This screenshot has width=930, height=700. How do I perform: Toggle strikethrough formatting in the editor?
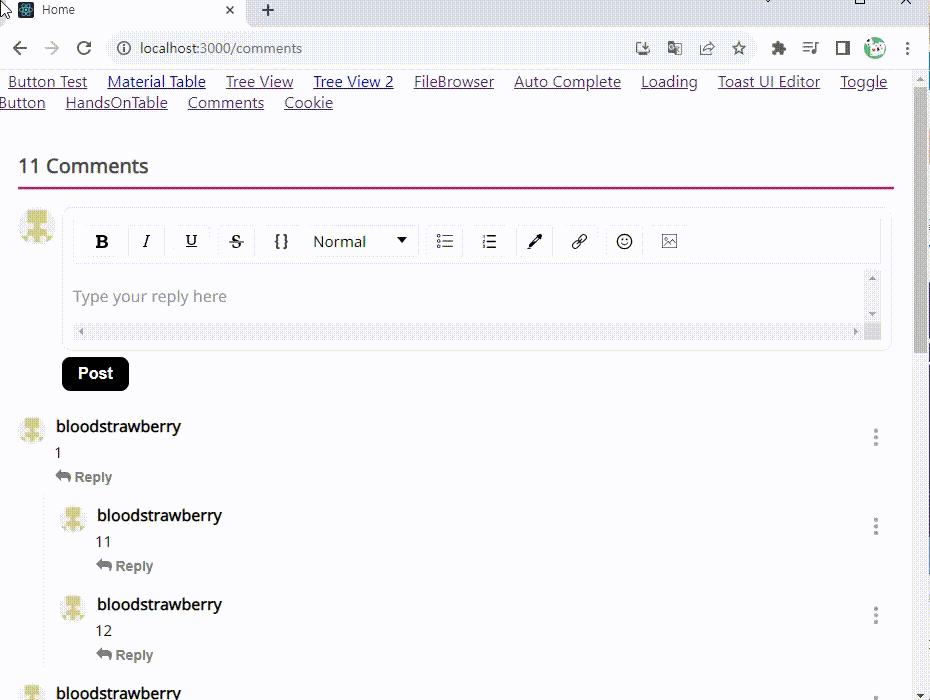pyautogui.click(x=236, y=241)
